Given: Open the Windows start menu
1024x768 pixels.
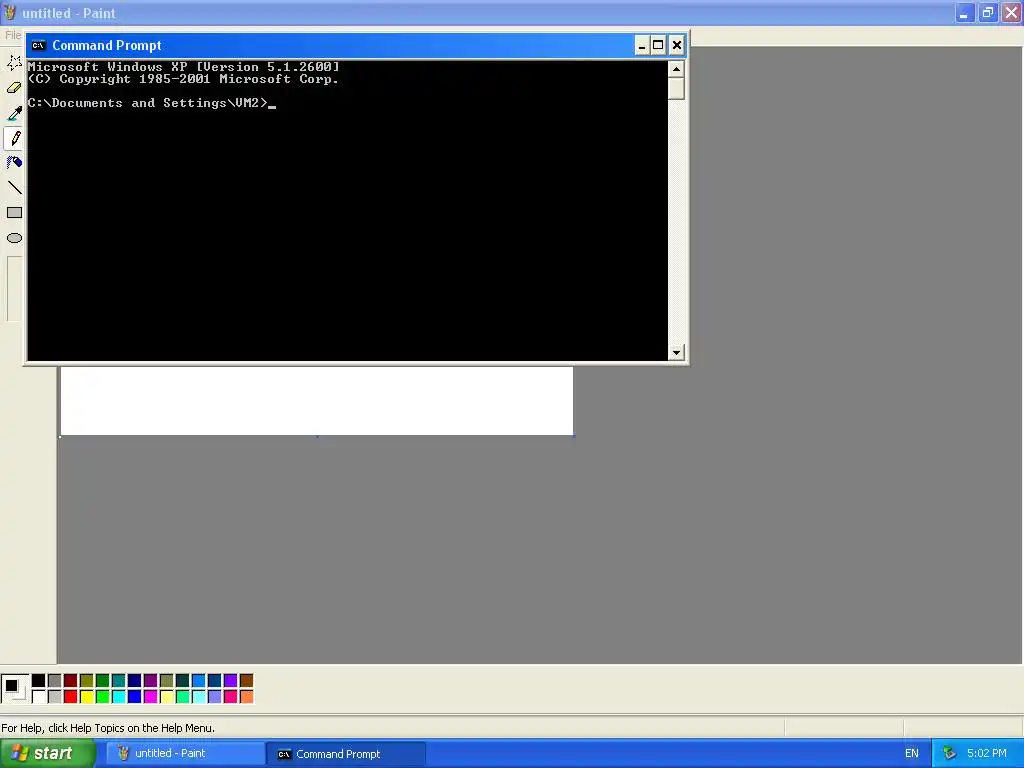Looking at the screenshot, I should [x=47, y=754].
